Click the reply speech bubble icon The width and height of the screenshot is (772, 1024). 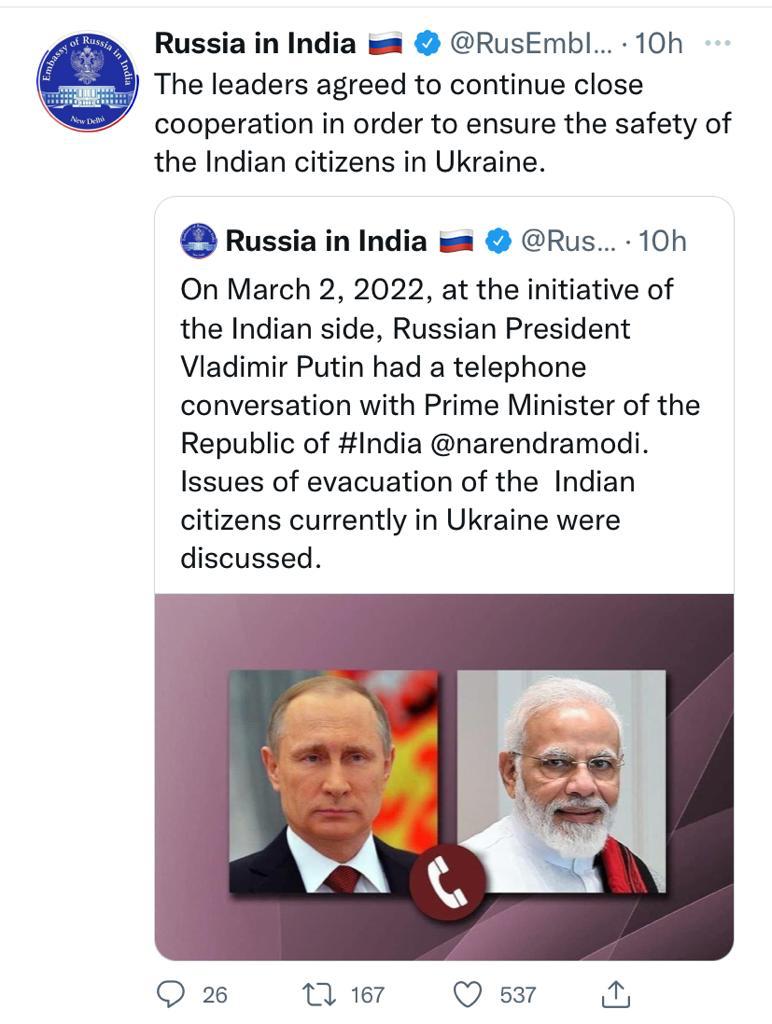pyautogui.click(x=173, y=994)
